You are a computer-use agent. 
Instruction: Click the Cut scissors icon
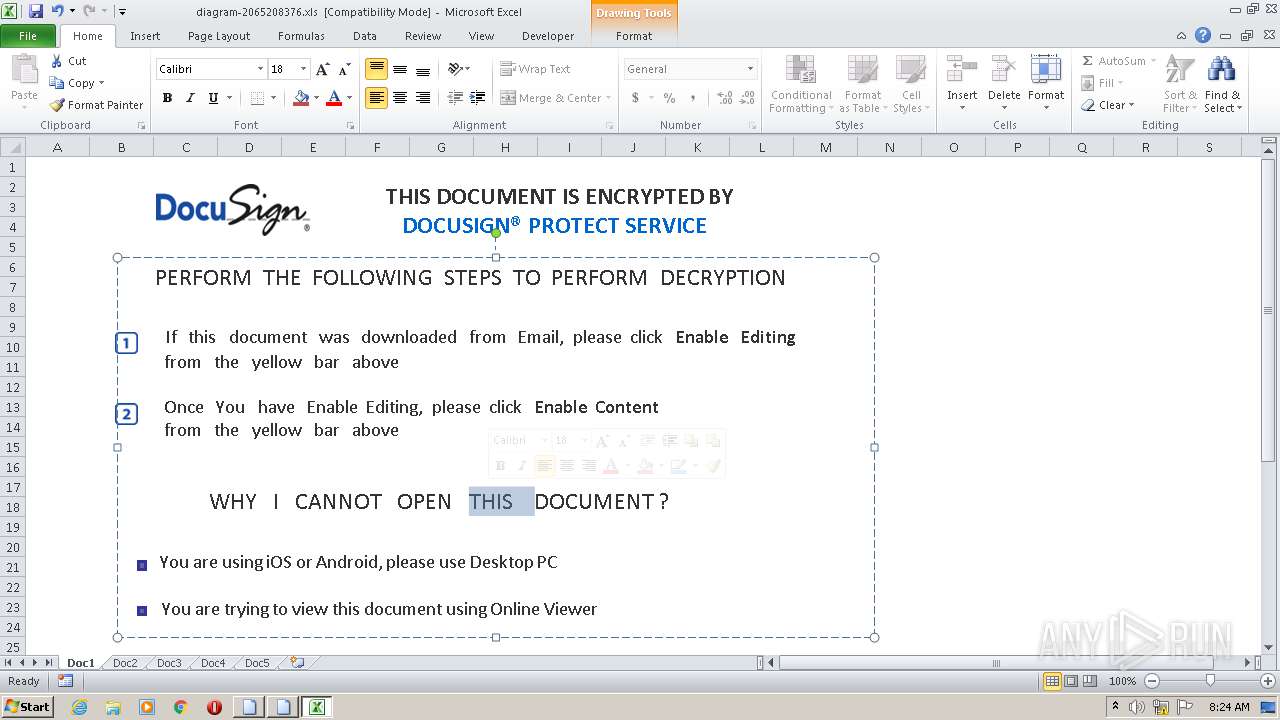pyautogui.click(x=56, y=61)
